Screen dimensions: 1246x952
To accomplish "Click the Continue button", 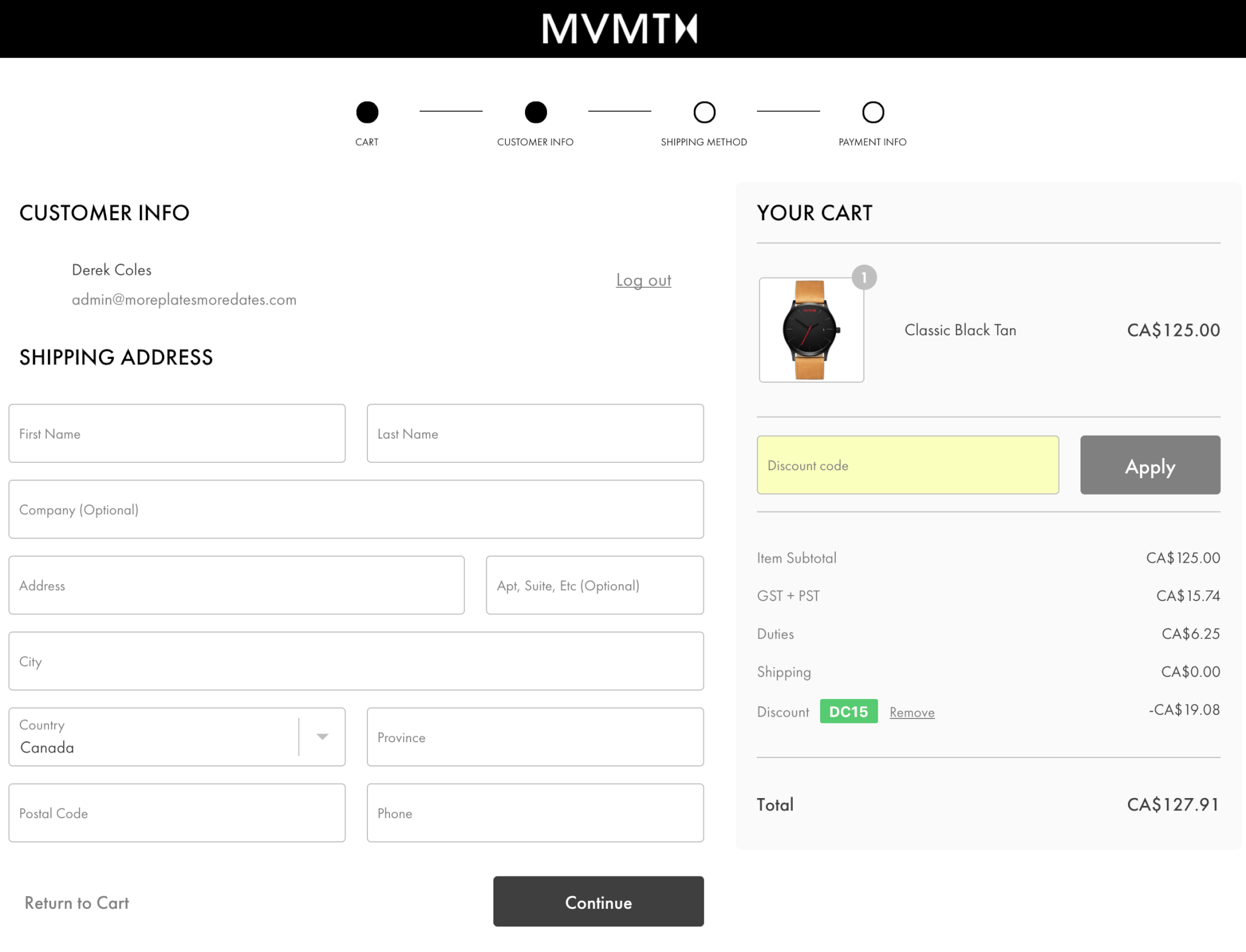I will [x=598, y=902].
